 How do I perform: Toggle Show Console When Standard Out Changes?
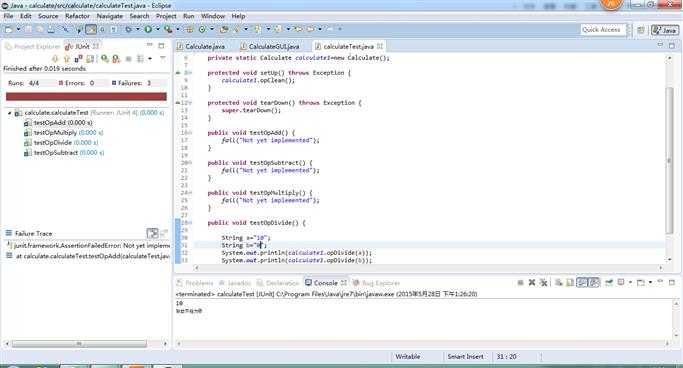[x=582, y=283]
